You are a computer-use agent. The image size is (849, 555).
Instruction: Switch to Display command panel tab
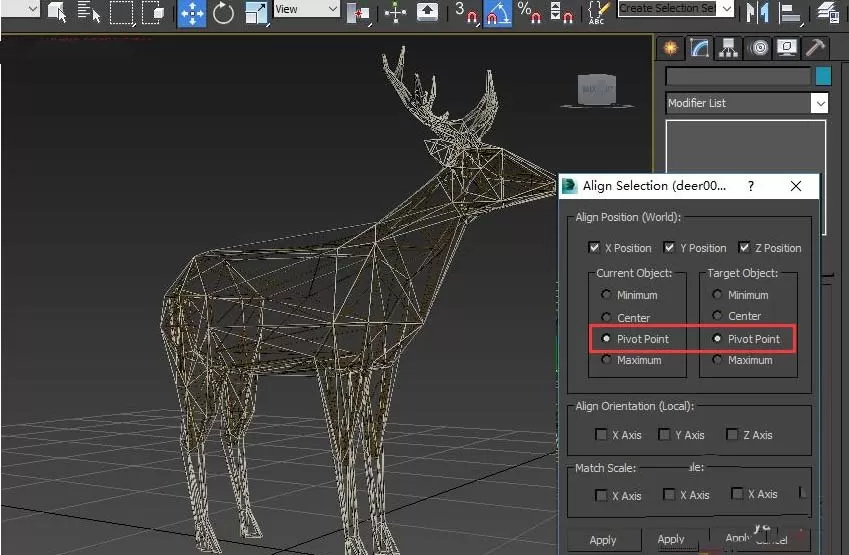[x=787, y=48]
